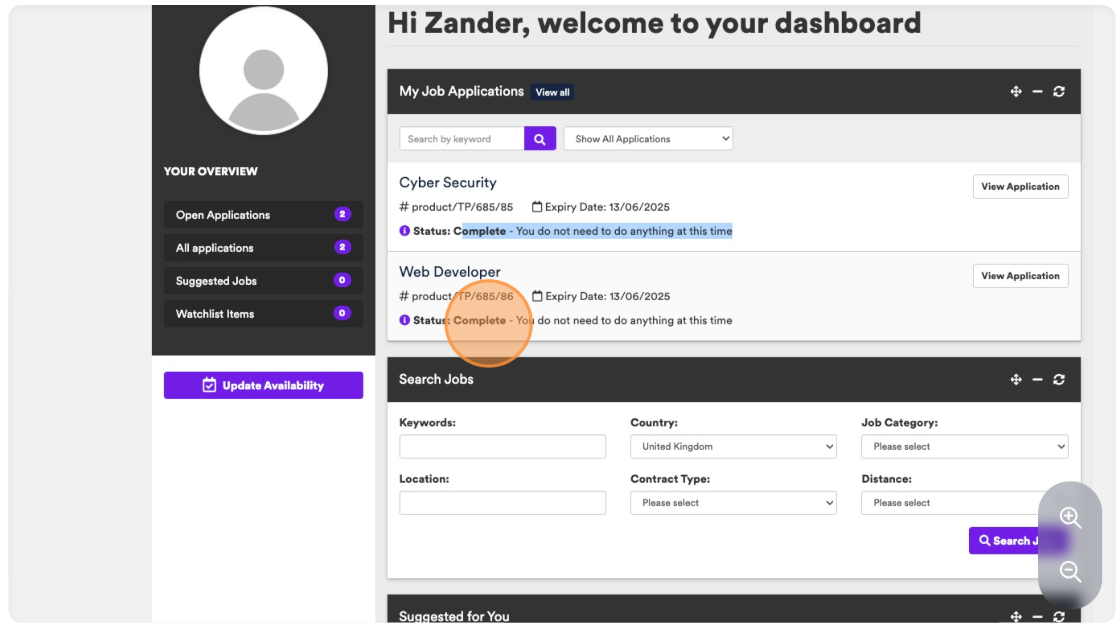Collapse the Search Jobs panel
This screenshot has height=628, width=1118.
coord(1037,379)
